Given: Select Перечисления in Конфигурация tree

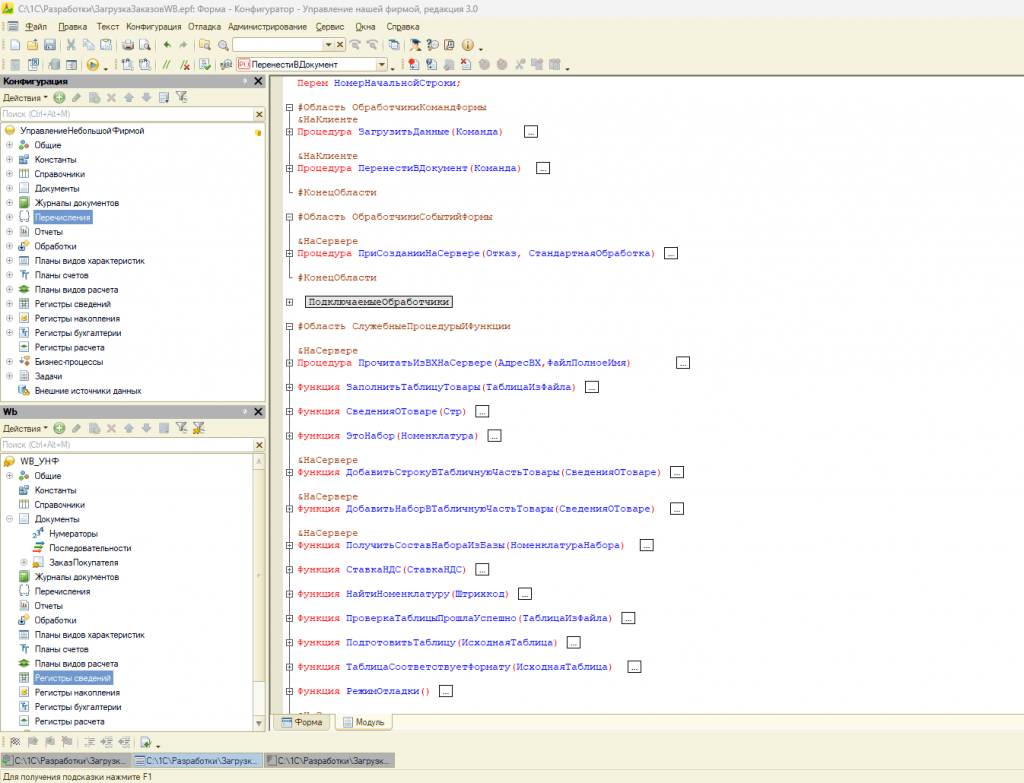Looking at the screenshot, I should 63,217.
